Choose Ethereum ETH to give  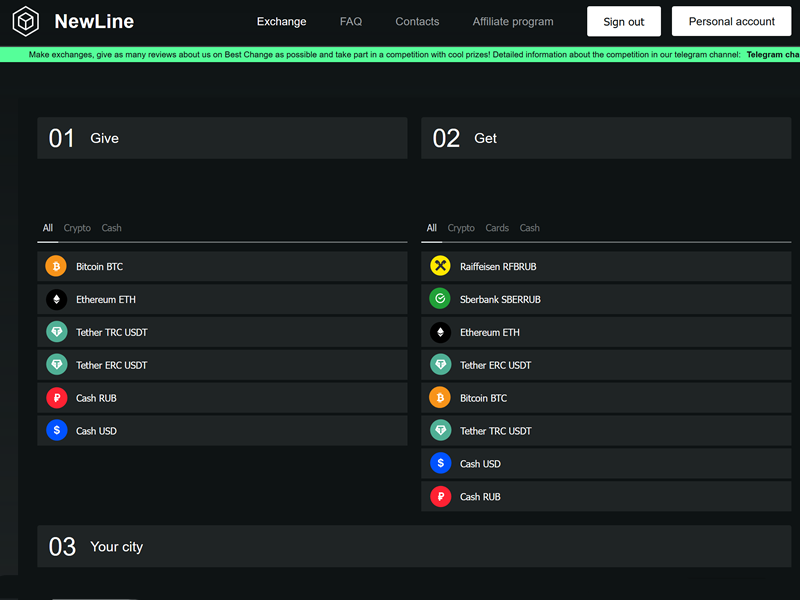tap(222, 299)
